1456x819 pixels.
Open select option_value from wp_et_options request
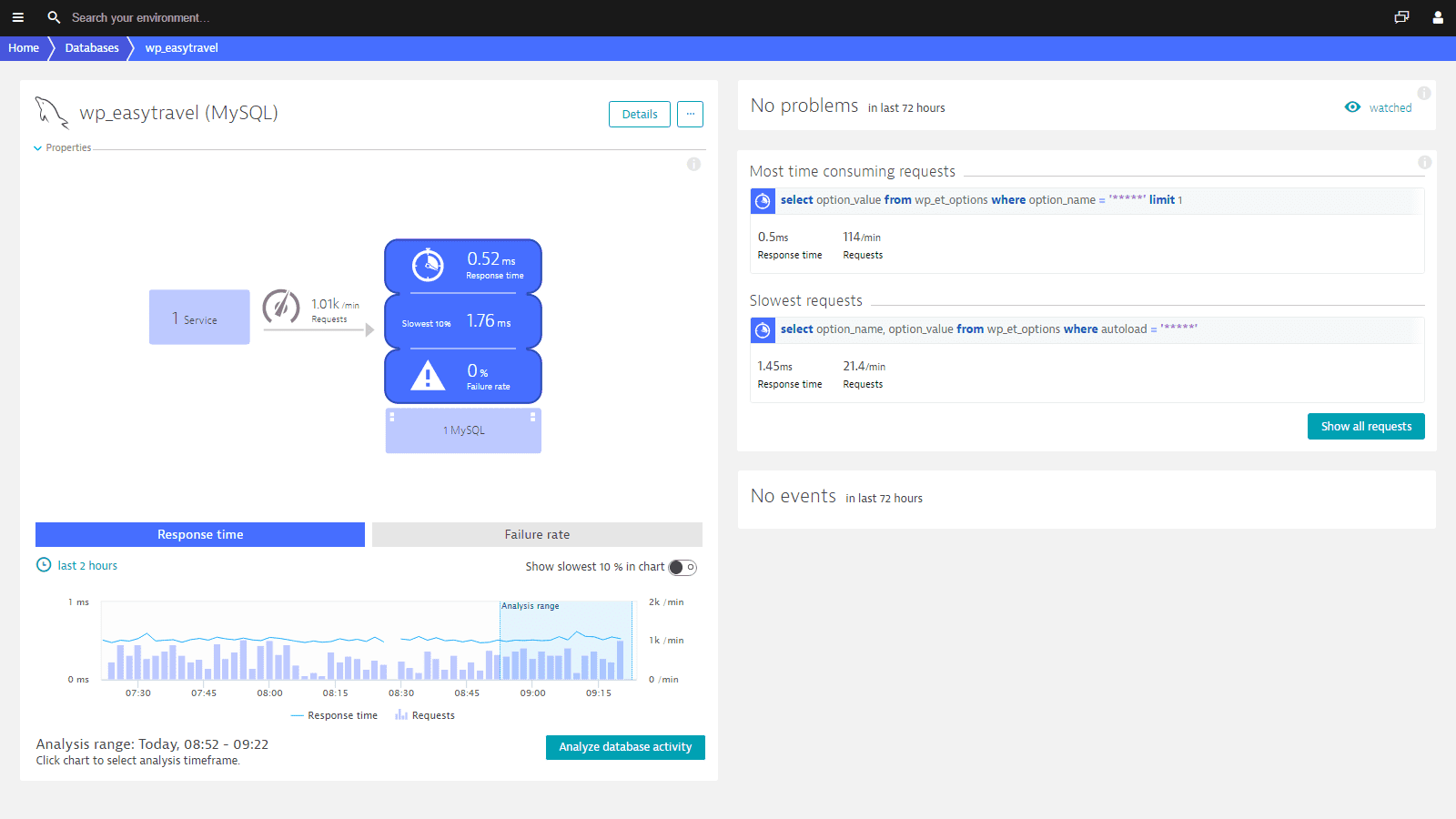pos(981,200)
